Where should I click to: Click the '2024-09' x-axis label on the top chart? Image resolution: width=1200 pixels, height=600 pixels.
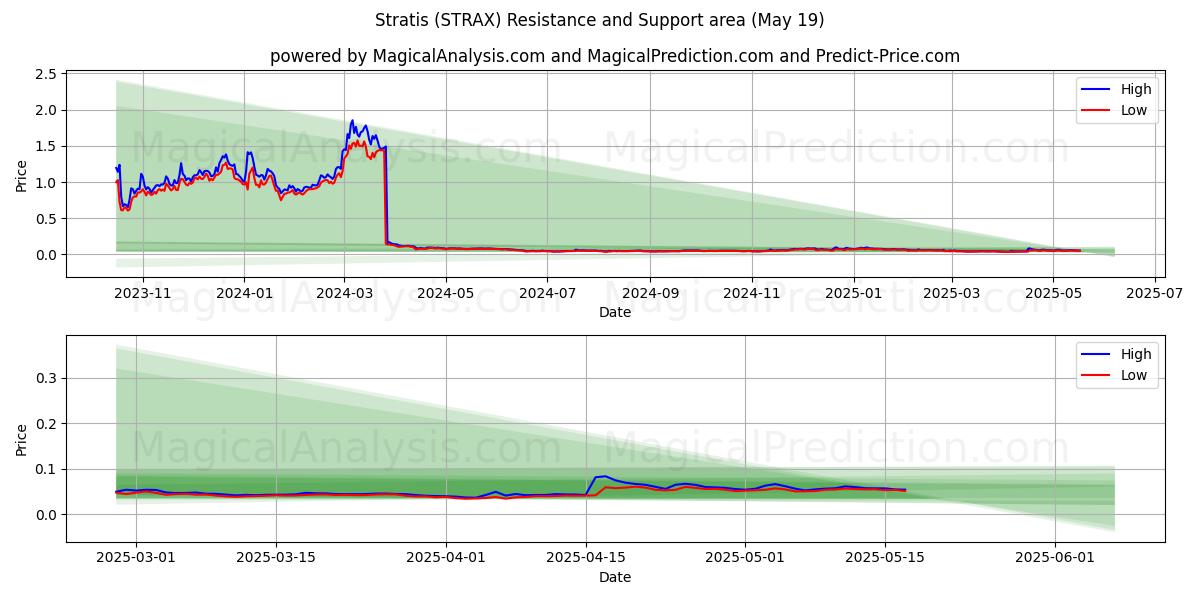click(x=649, y=294)
